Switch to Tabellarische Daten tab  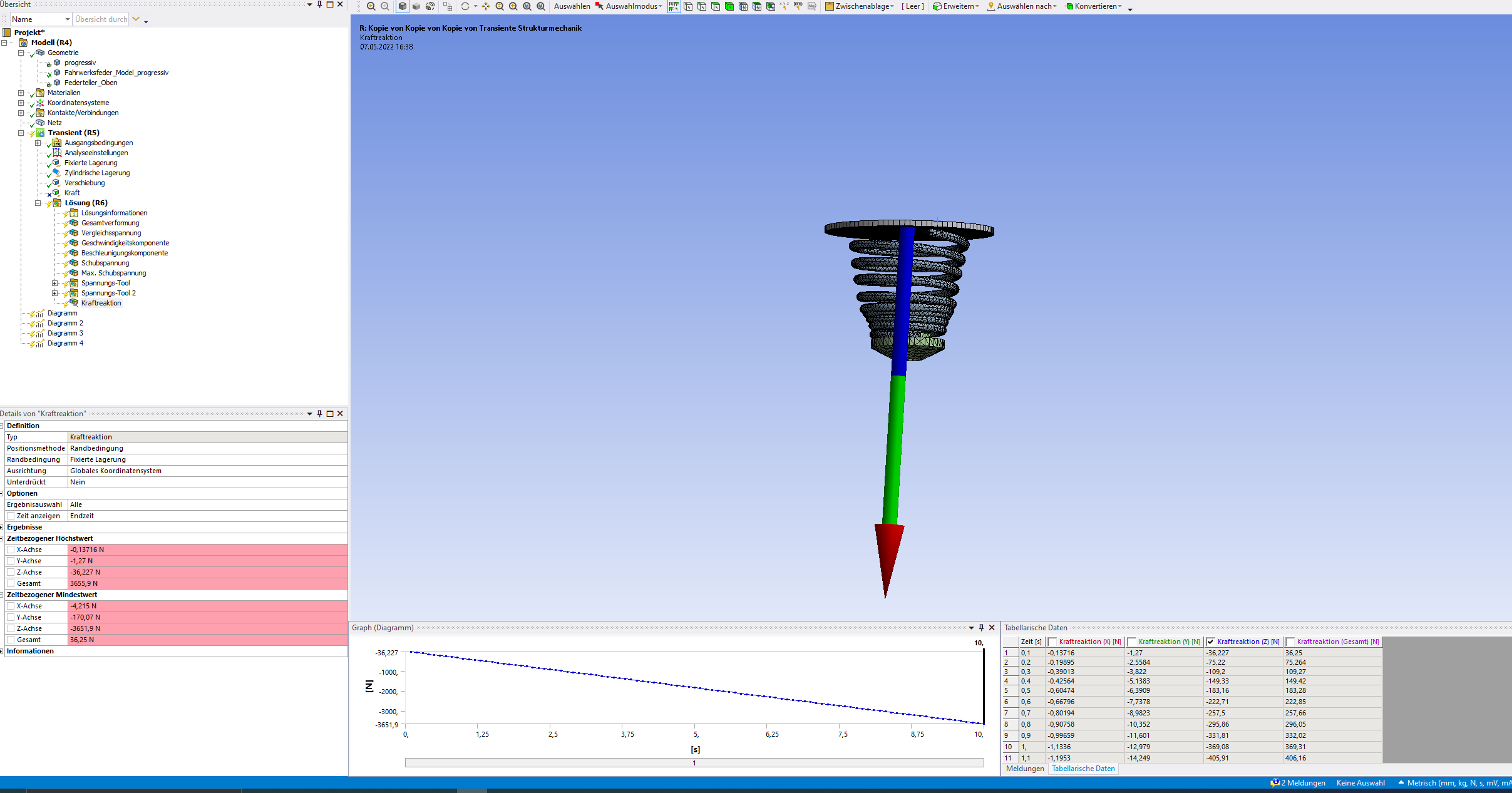[x=1083, y=769]
